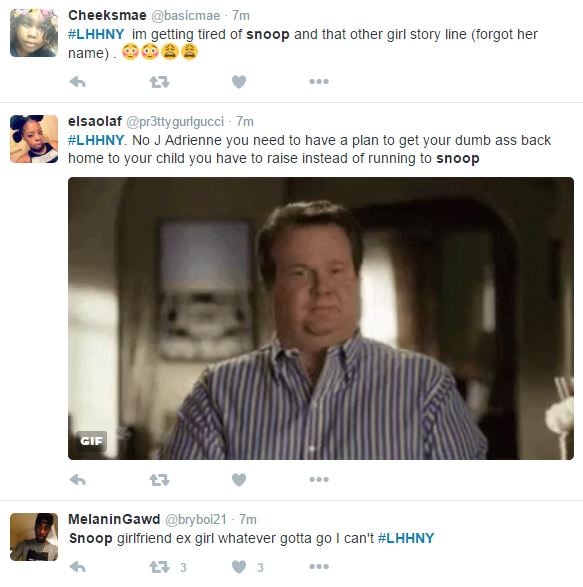Open Cheeksmae's profile avatar

click(34, 33)
